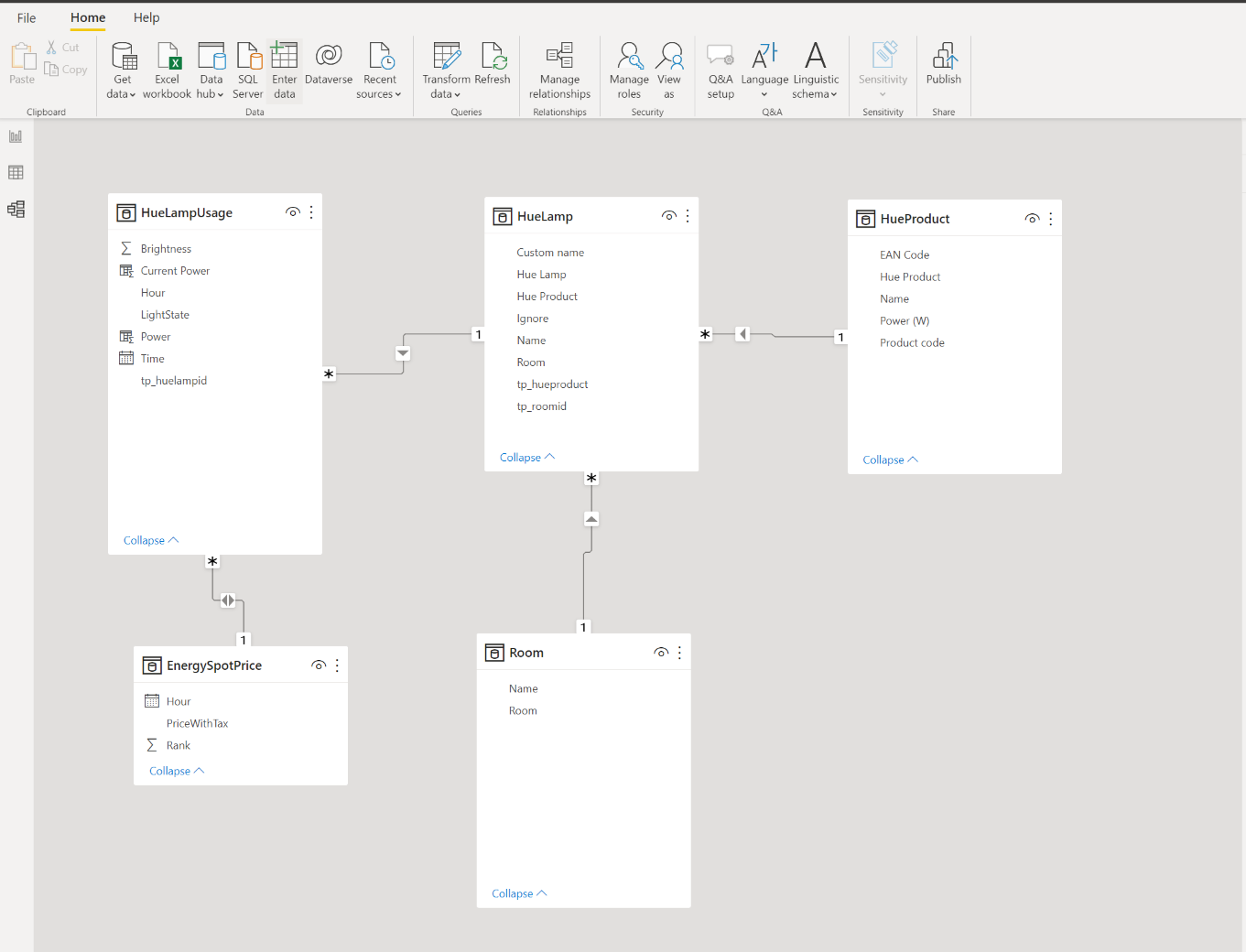Toggle visibility of HueLampUsage table
This screenshot has width=1246, height=952.
coord(293,212)
